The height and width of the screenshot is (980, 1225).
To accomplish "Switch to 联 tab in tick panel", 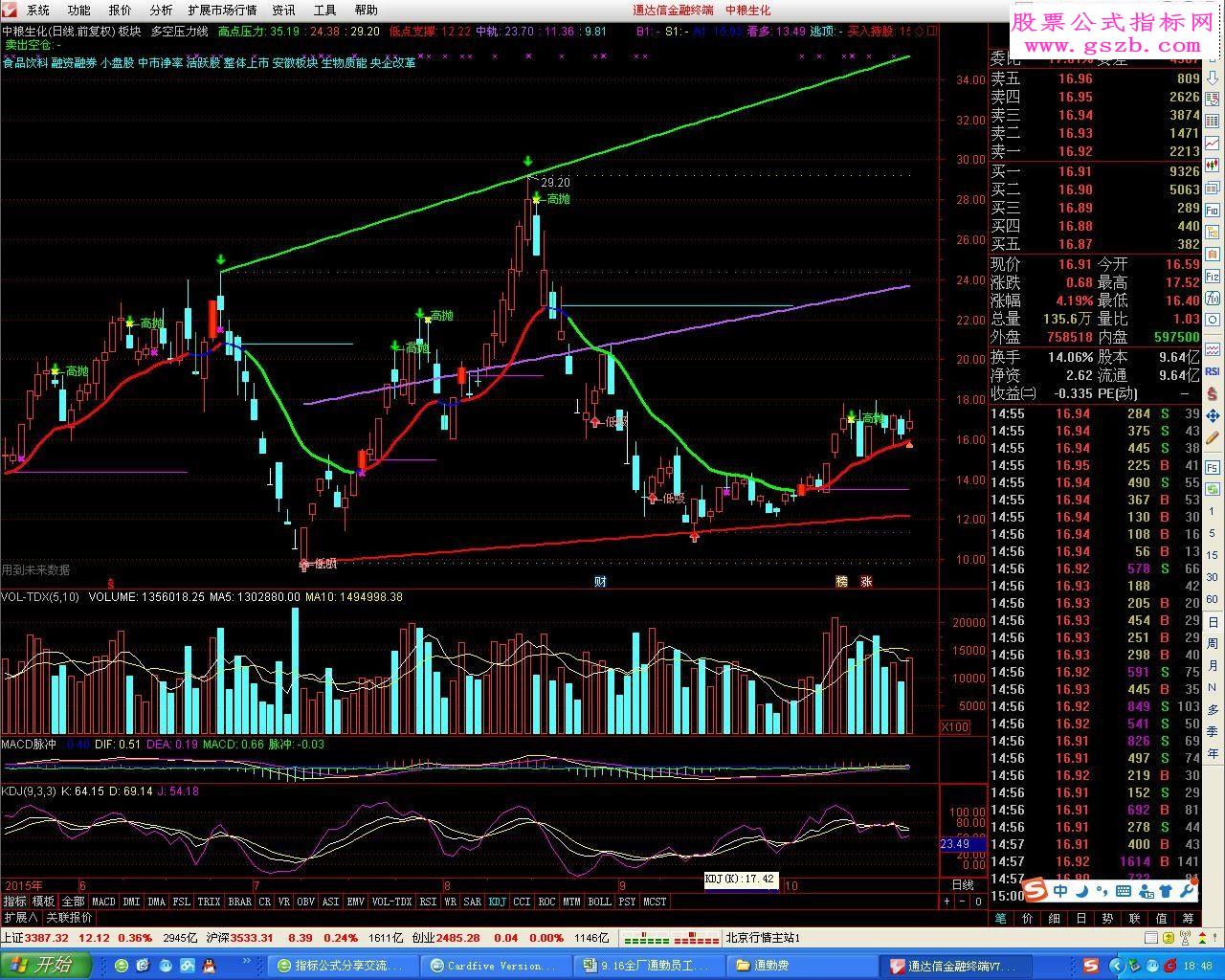I will pyautogui.click(x=1133, y=918).
